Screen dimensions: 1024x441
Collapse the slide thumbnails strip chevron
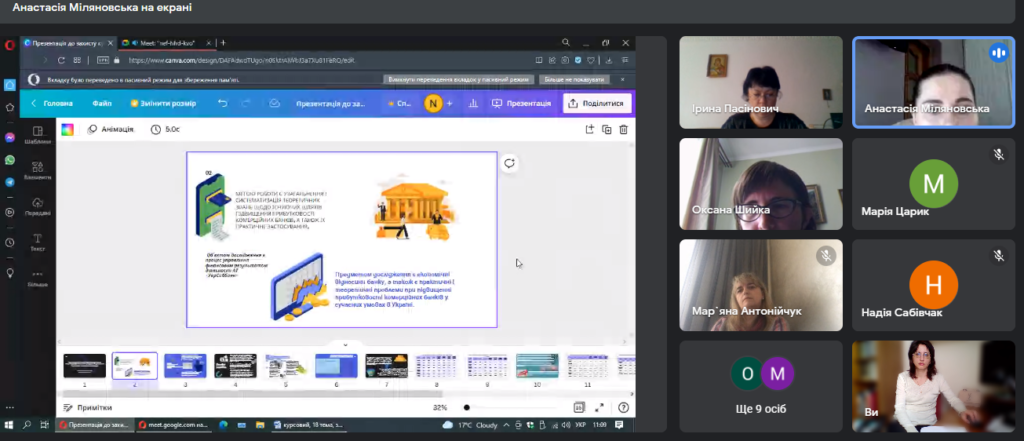click(345, 345)
